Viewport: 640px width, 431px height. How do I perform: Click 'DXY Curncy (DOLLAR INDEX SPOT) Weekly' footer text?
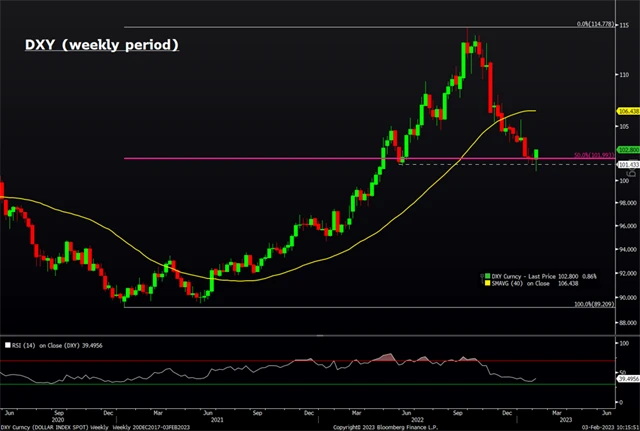pyautogui.click(x=54, y=427)
